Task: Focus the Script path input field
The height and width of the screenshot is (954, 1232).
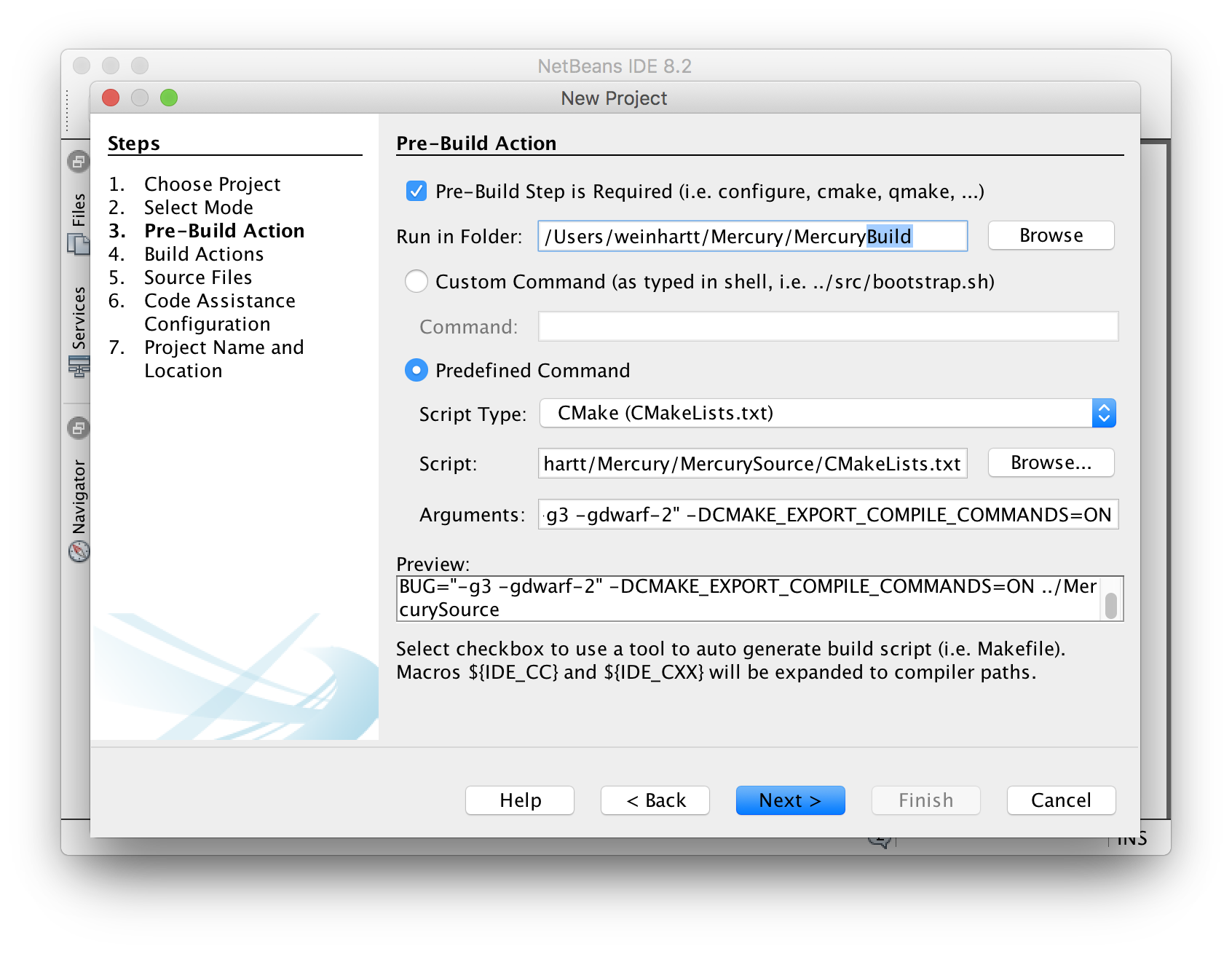Action: pos(753,463)
